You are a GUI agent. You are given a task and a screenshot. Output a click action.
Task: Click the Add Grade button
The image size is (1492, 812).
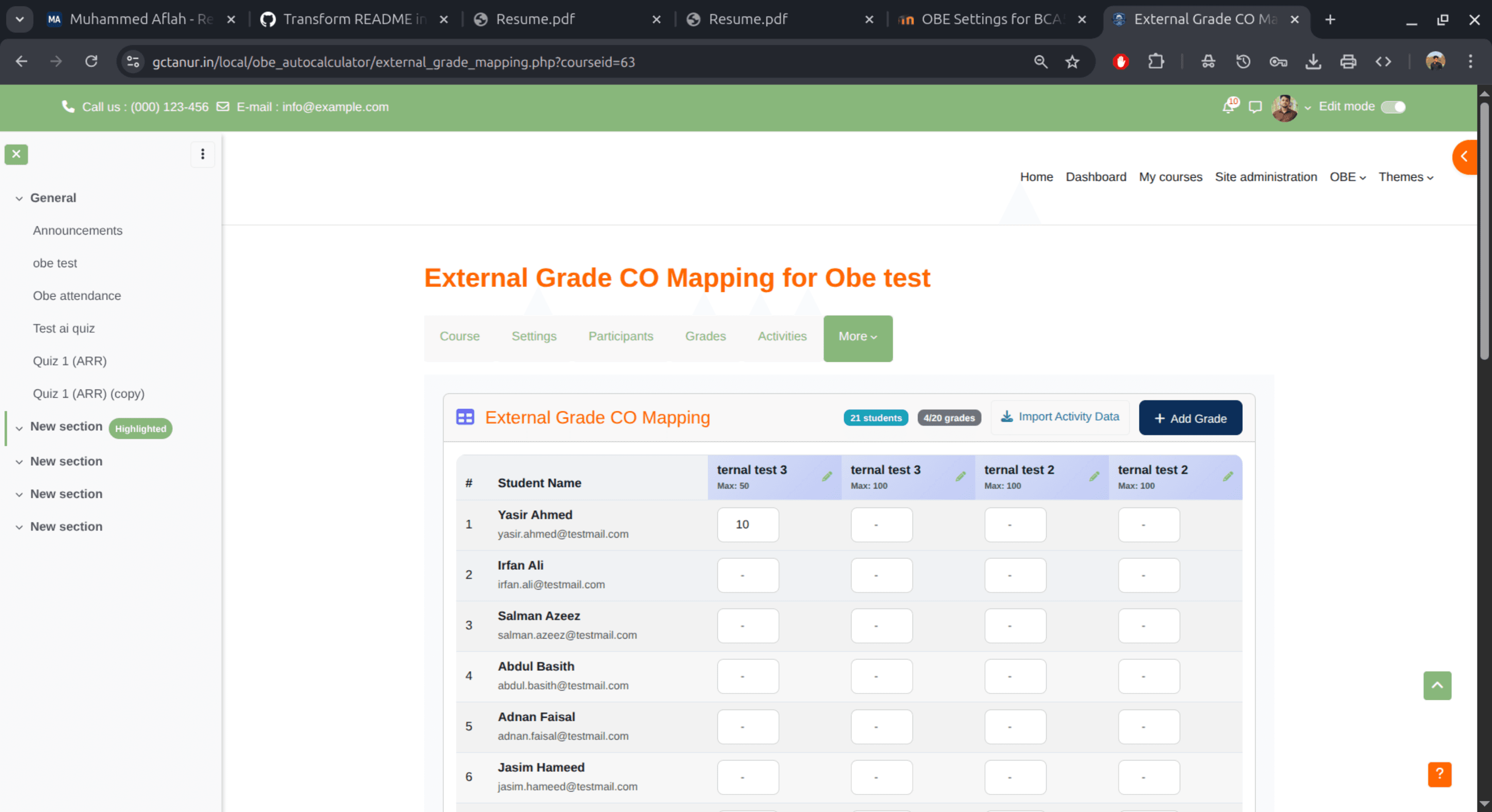[x=1190, y=418]
